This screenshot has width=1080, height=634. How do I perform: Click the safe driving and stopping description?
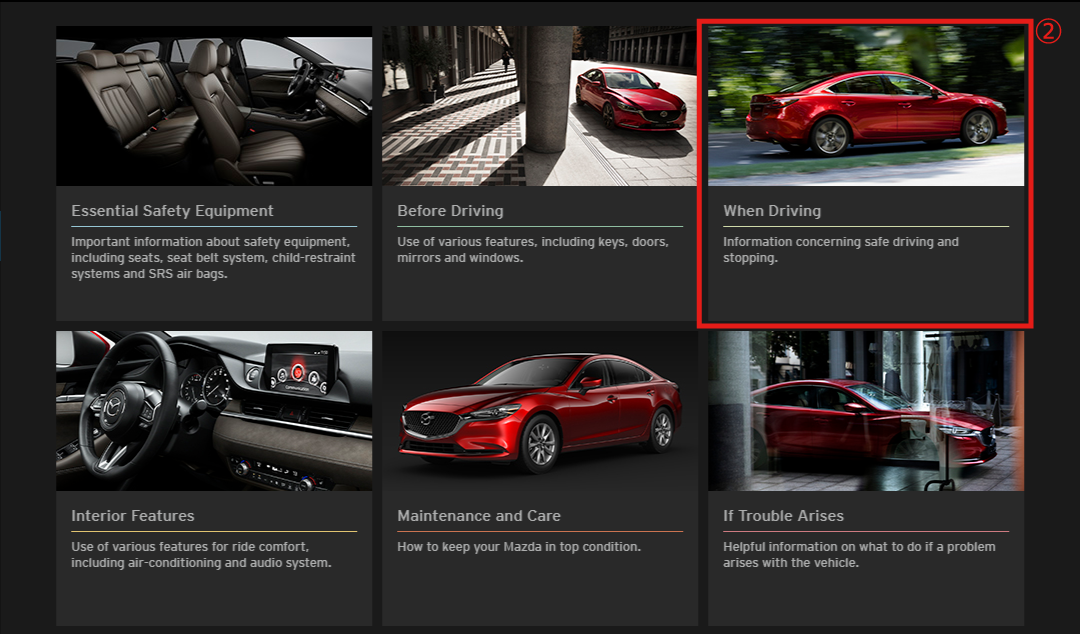[840, 250]
